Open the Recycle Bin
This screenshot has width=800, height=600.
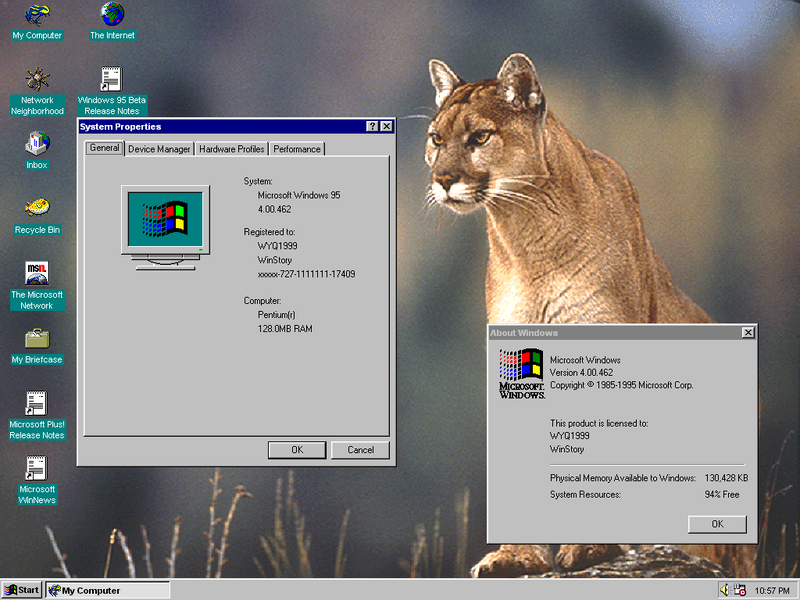[x=37, y=210]
